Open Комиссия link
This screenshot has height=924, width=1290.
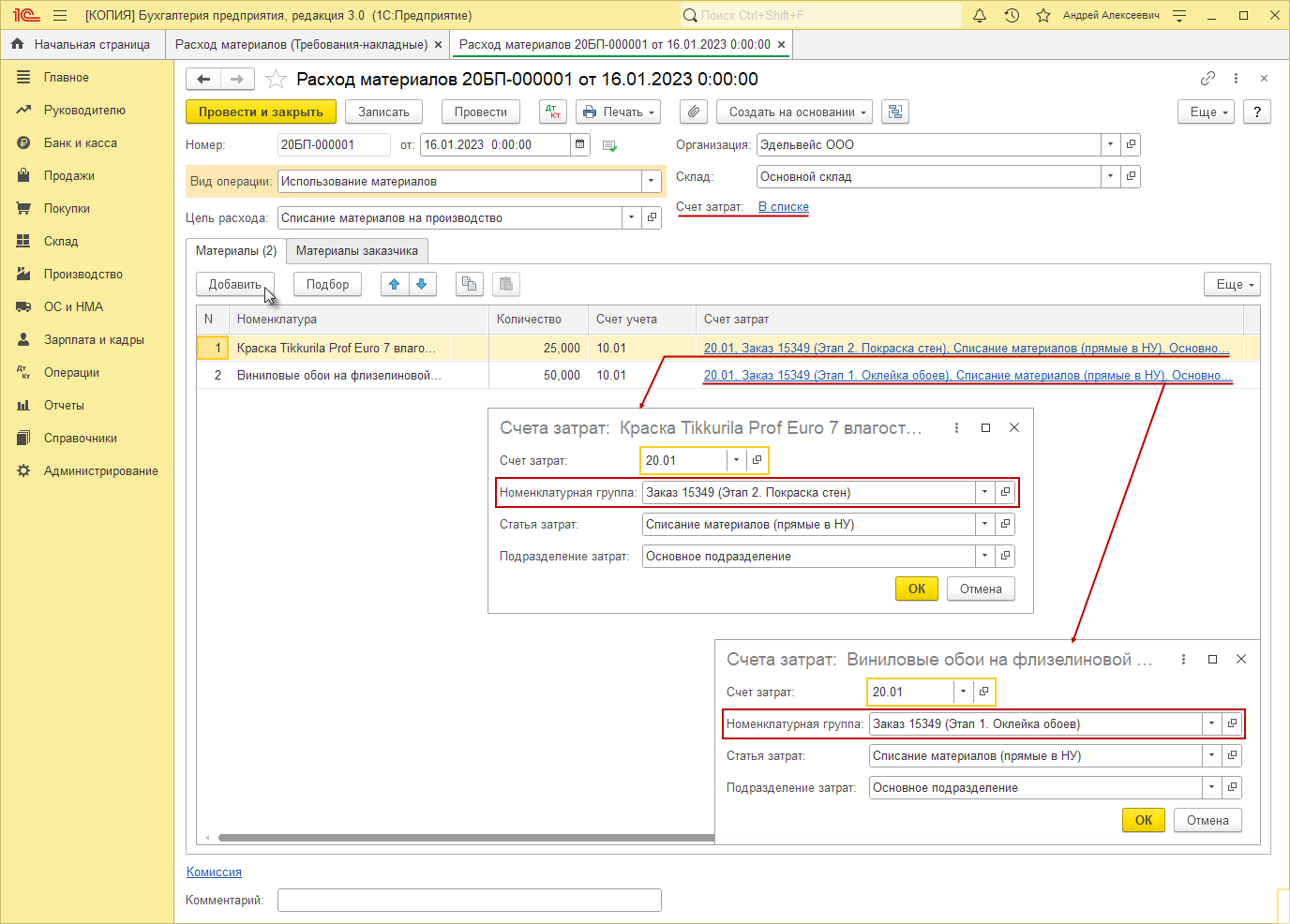(214, 872)
